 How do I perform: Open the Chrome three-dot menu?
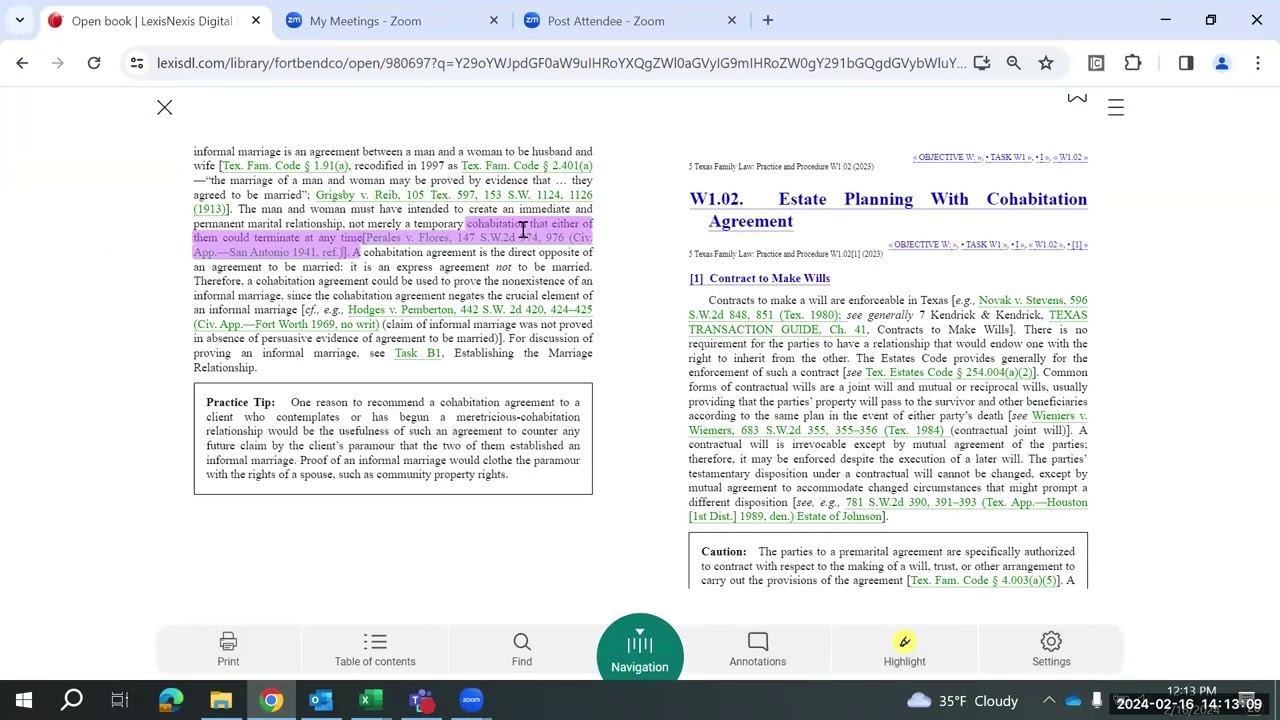coord(1257,63)
